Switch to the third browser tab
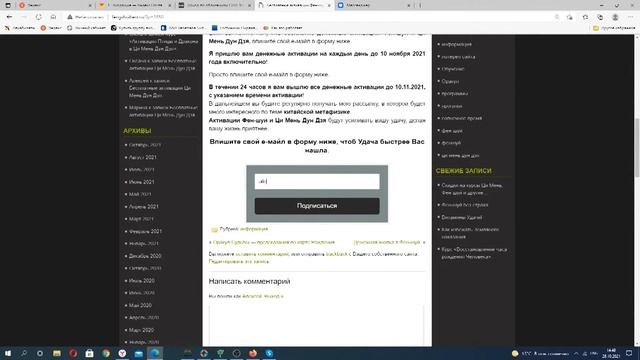Screen dimensions: 640x360 point(215,5)
